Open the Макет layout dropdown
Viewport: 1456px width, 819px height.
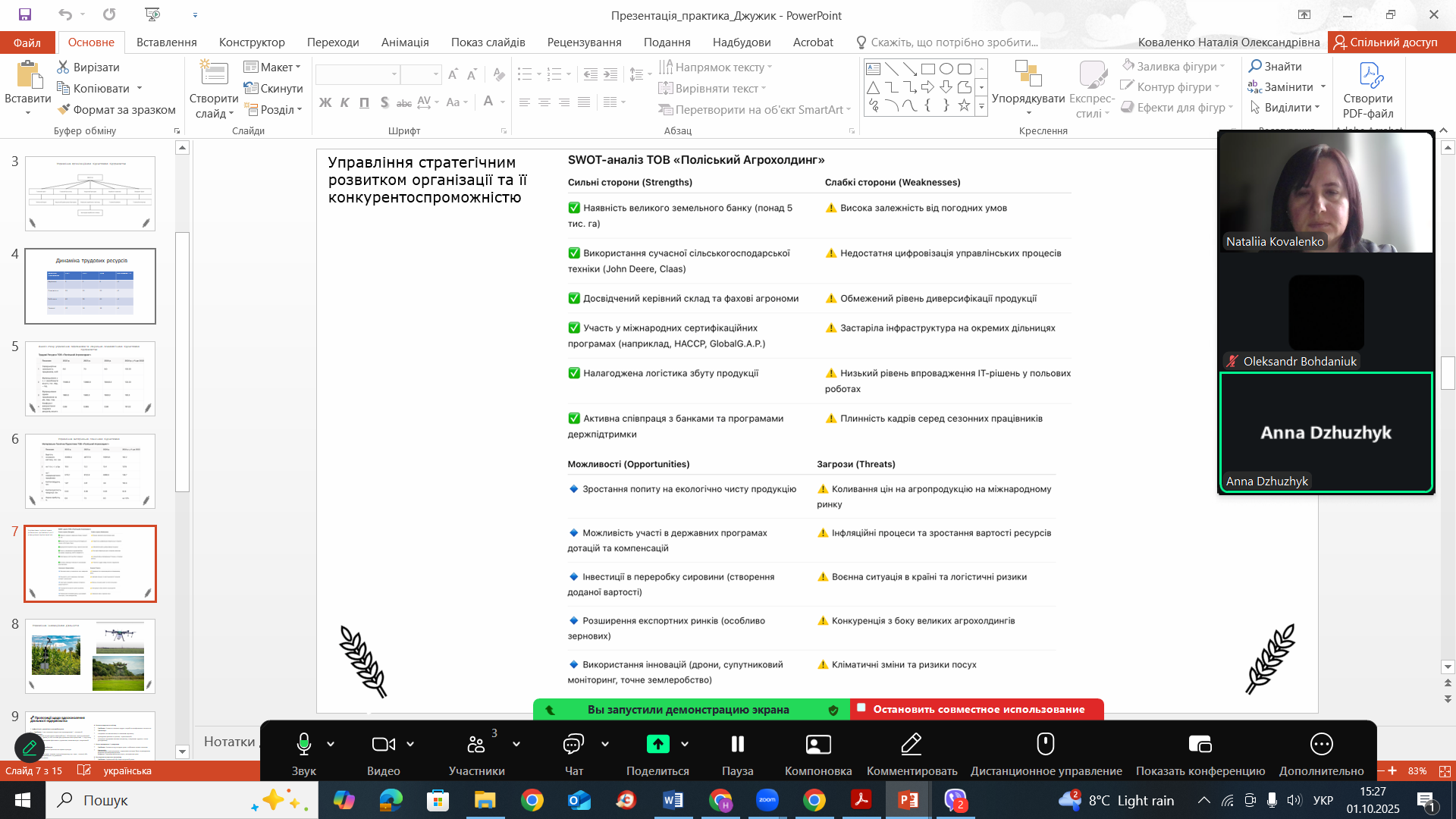tap(273, 67)
